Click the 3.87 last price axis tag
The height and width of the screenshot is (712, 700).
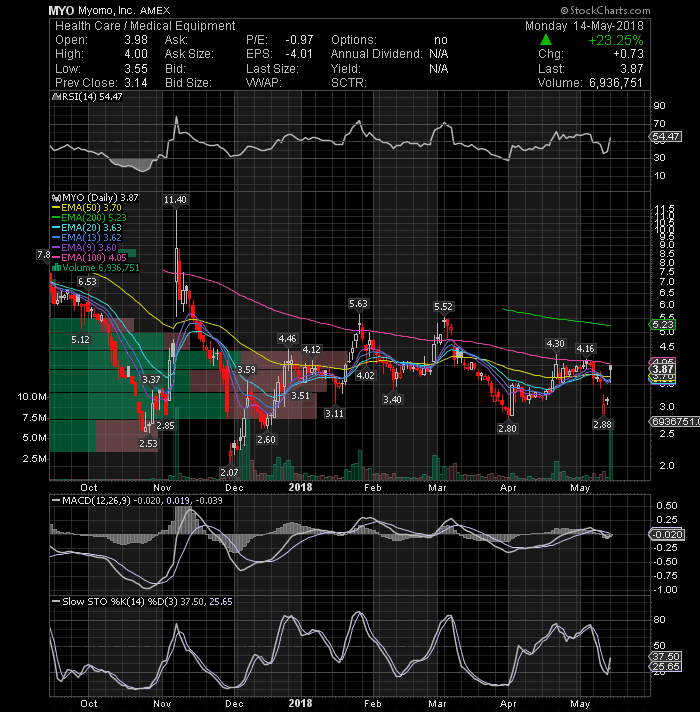point(662,369)
